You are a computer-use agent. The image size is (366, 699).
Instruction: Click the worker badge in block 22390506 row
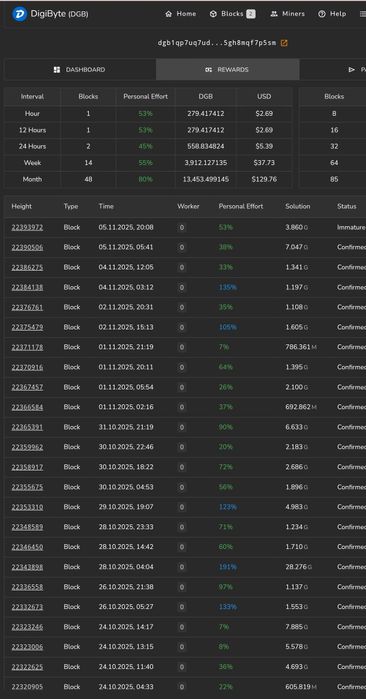tap(181, 247)
